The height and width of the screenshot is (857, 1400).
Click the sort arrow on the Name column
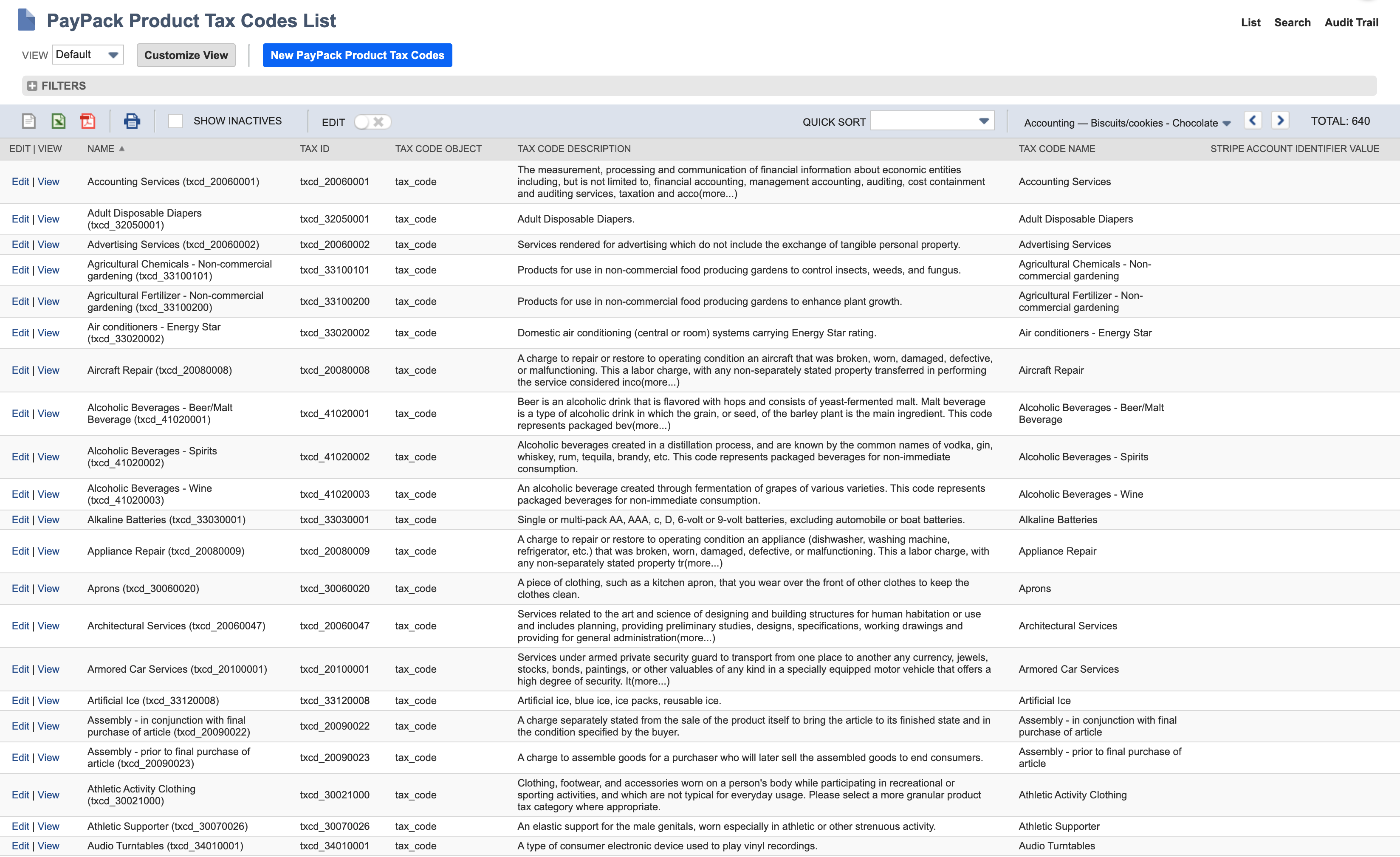(121, 148)
